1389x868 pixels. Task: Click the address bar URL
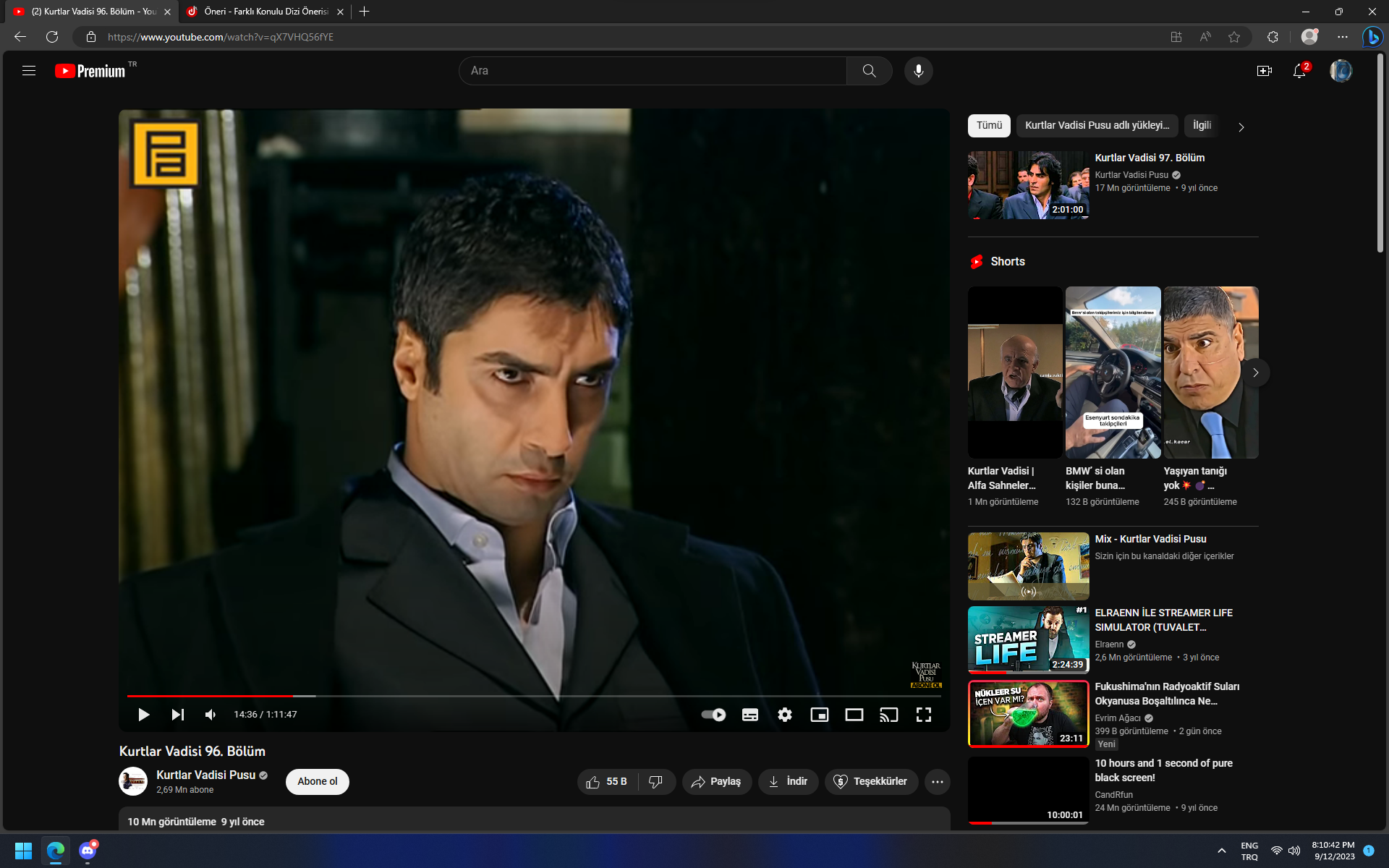pyautogui.click(x=221, y=37)
